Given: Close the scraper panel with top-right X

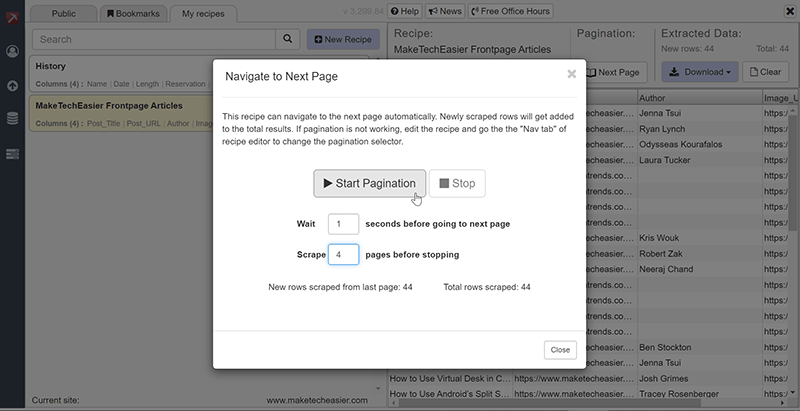Looking at the screenshot, I should click(x=790, y=12).
